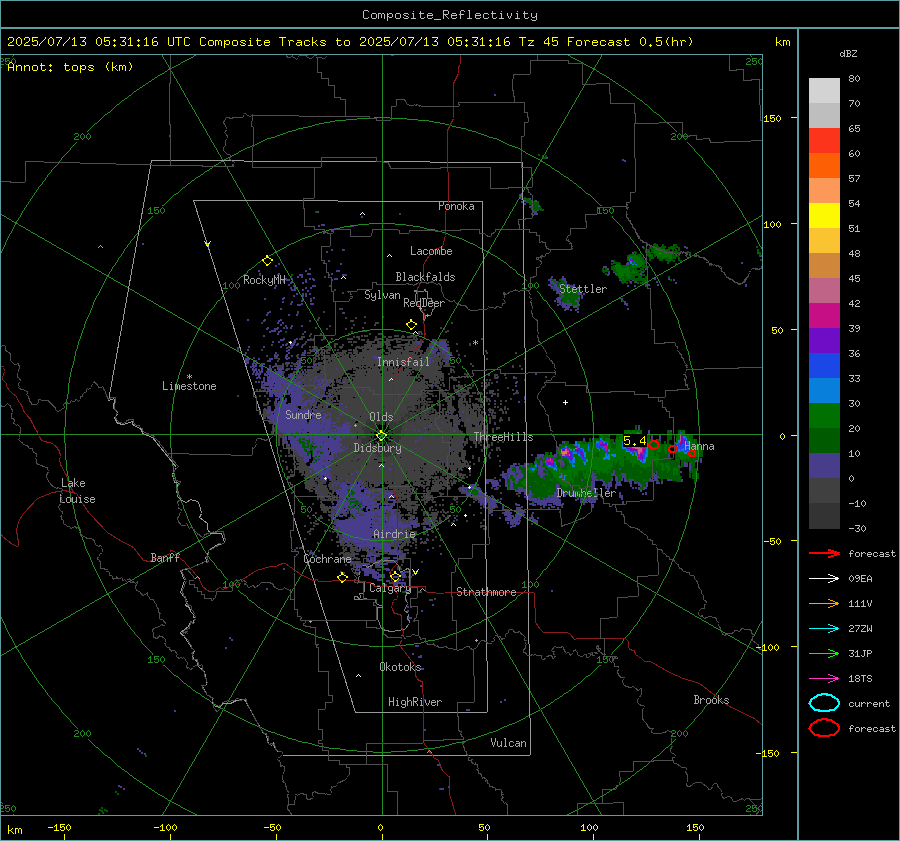Click the Blackfalds city label
The height and width of the screenshot is (841, 900).
point(425,277)
